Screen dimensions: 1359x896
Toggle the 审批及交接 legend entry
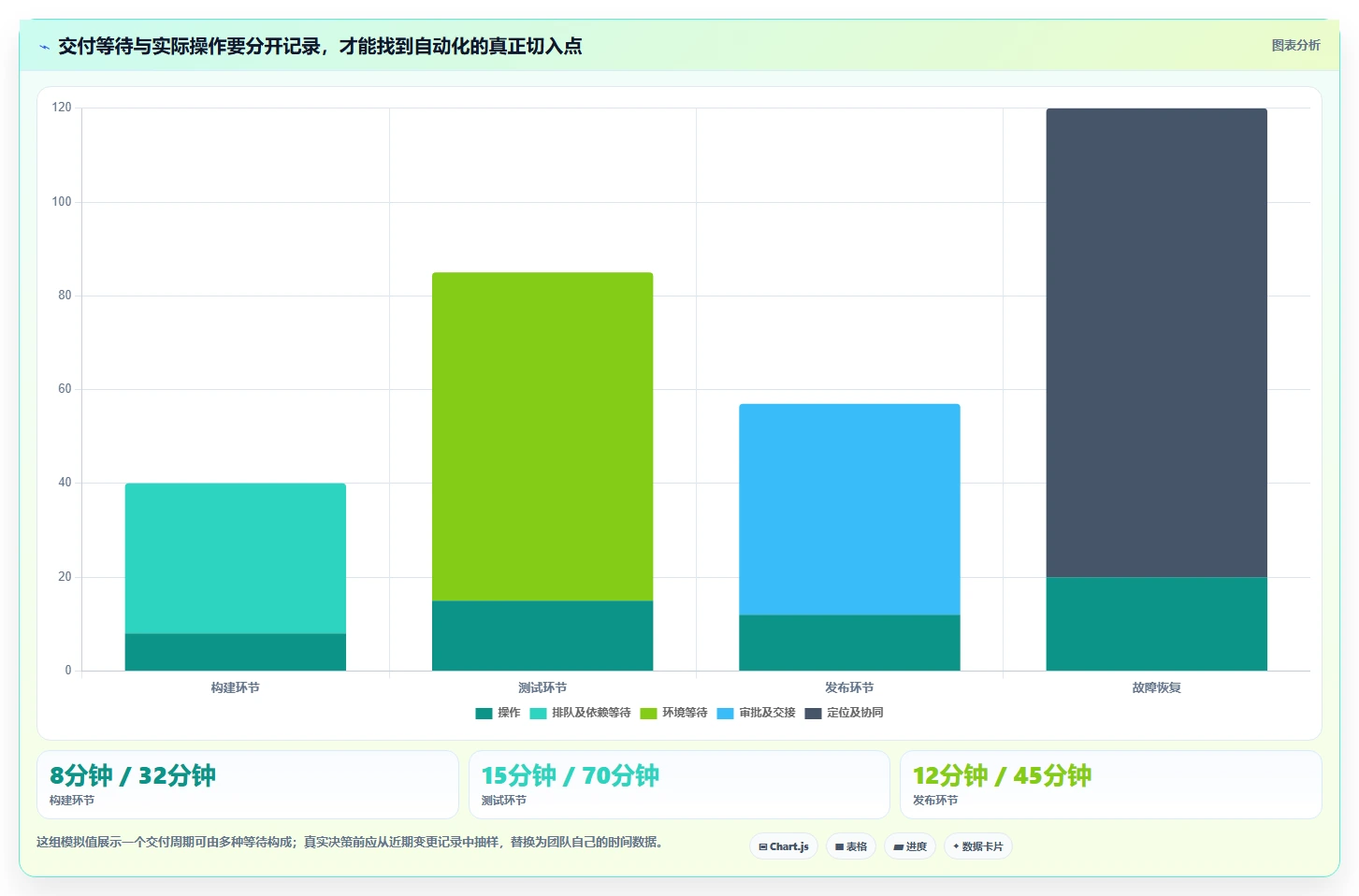756,713
